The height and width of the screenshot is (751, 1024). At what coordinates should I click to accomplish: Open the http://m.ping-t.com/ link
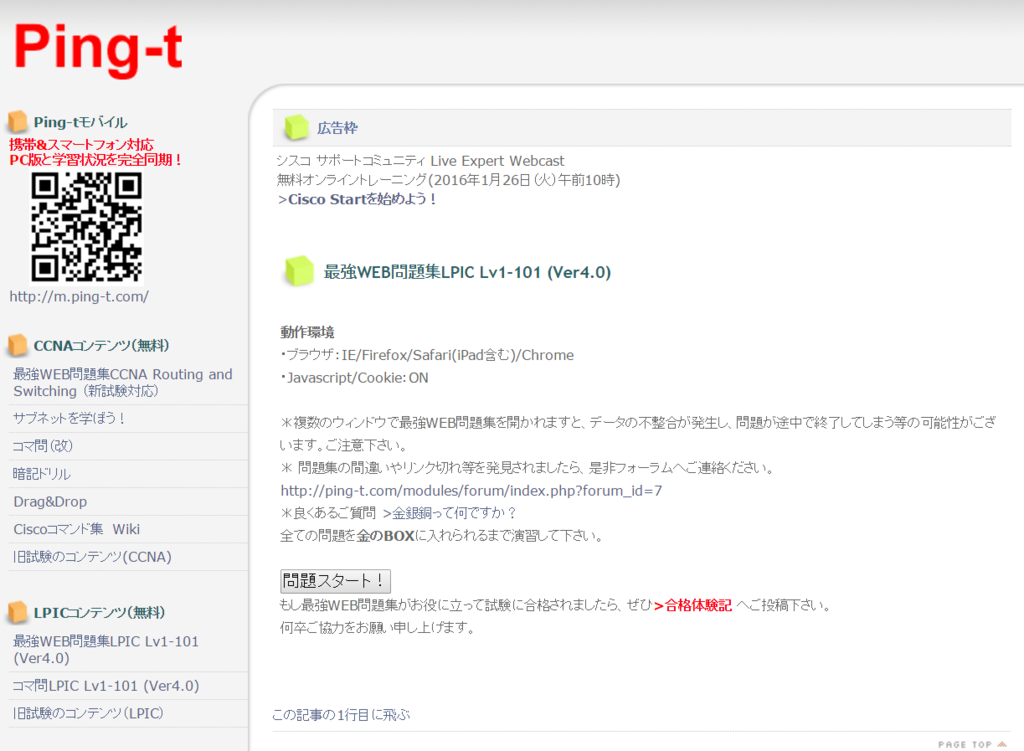coord(79,296)
